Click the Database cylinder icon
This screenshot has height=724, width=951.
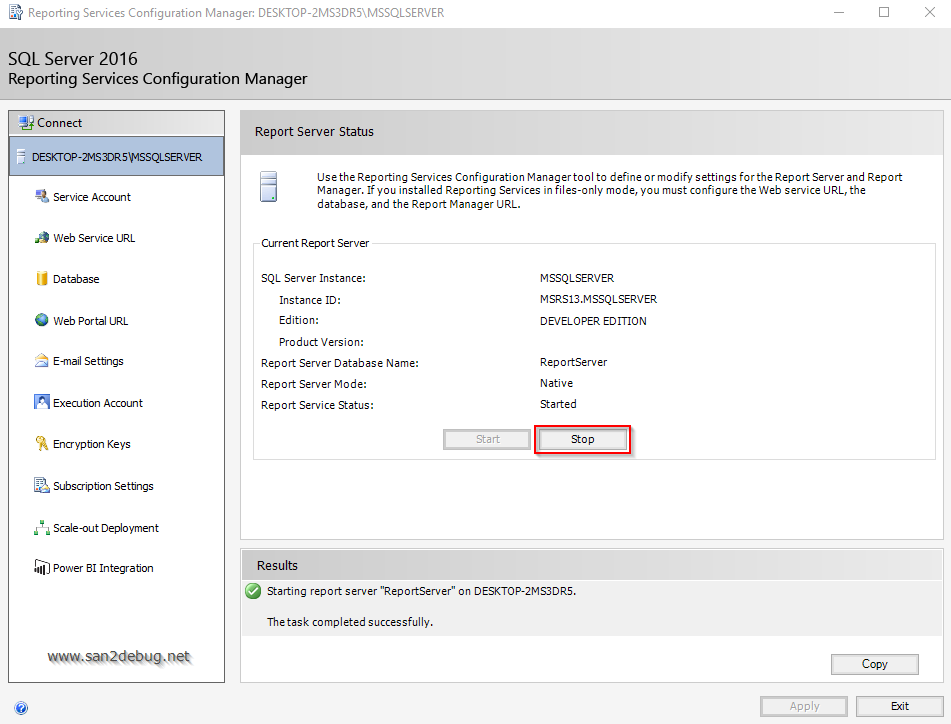pyautogui.click(x=42, y=279)
